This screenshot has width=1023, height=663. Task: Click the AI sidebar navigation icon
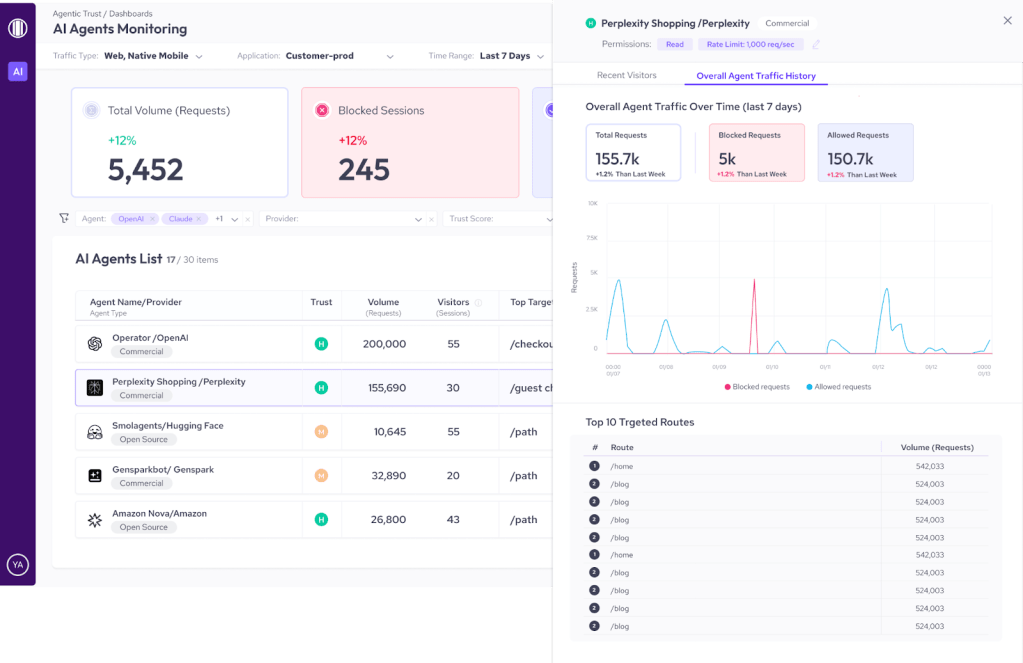[17, 71]
